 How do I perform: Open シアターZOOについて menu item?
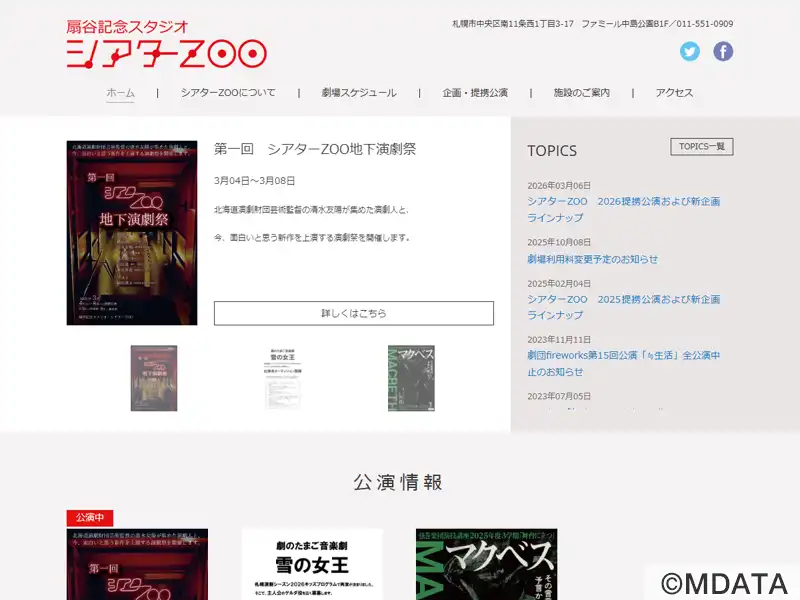[228, 93]
